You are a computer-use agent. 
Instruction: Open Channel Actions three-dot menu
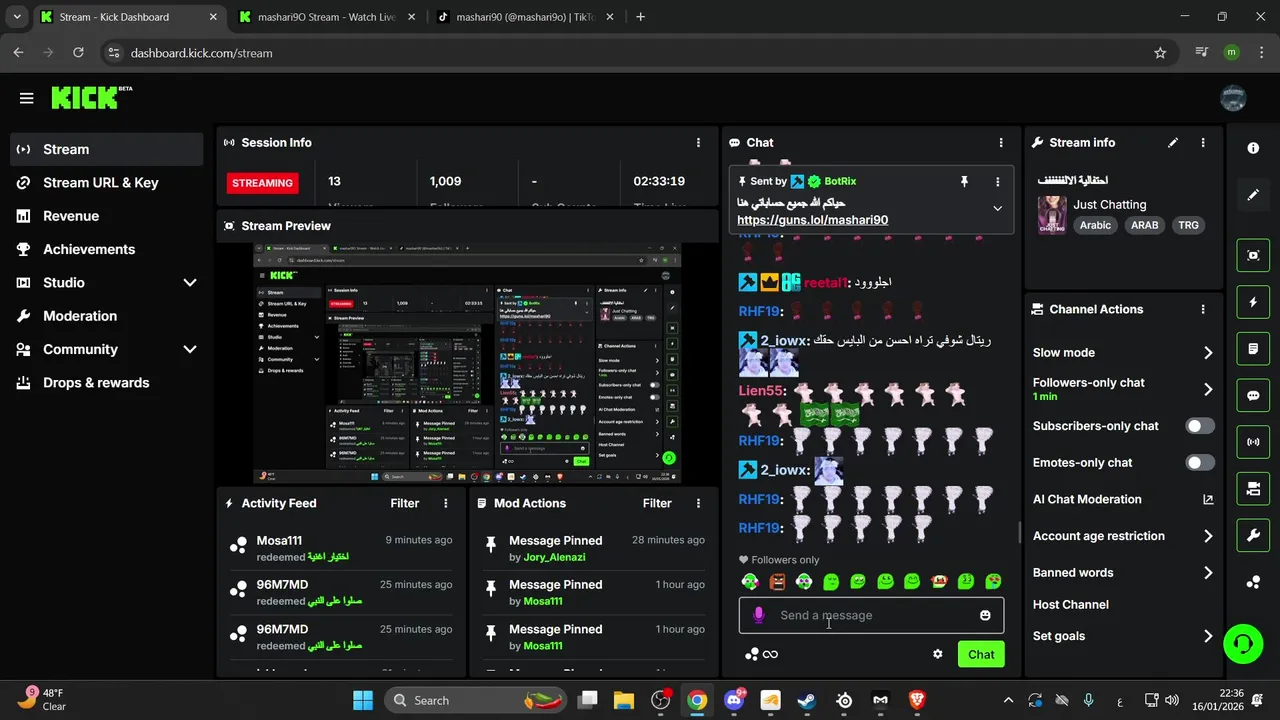(x=1203, y=310)
